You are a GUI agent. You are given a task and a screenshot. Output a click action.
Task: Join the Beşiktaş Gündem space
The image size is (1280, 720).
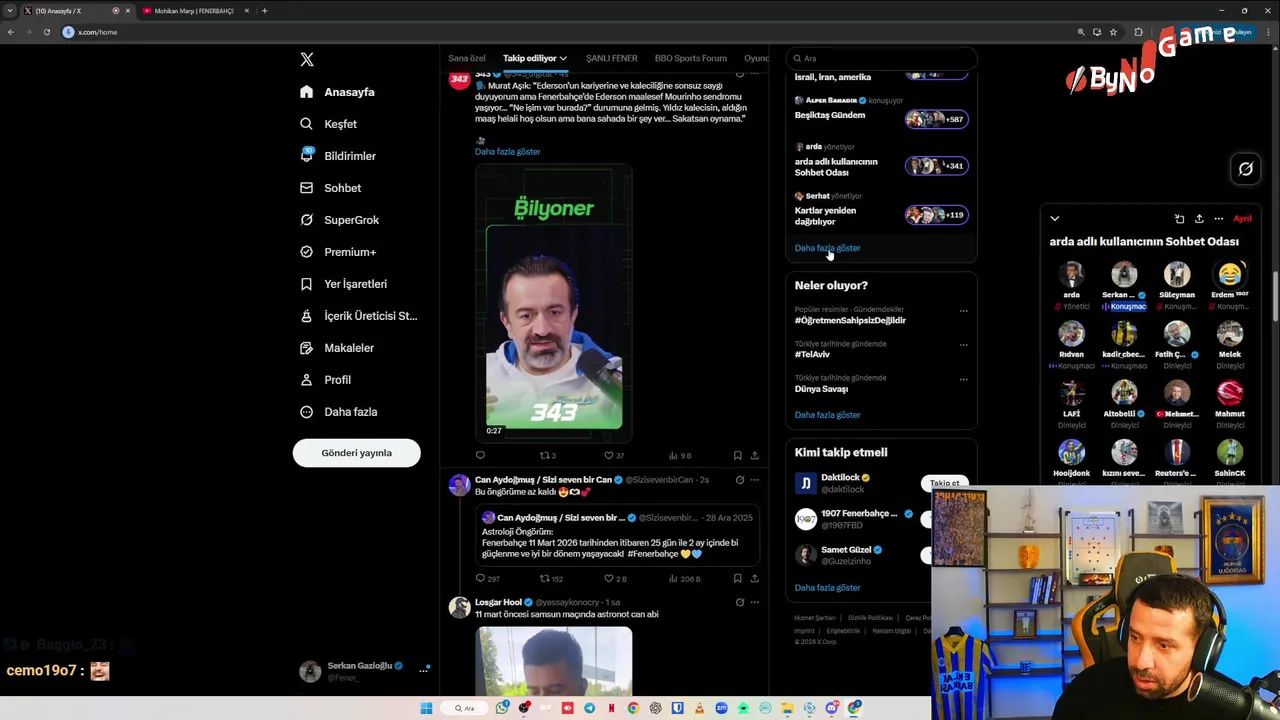(x=936, y=119)
